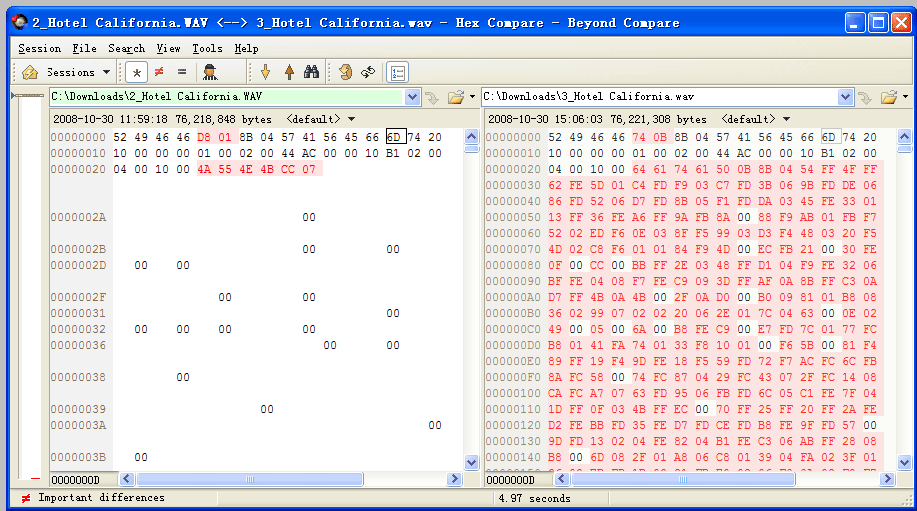Select byte D8 in left pane first row
Screen dimensions: 917x511
(204, 137)
